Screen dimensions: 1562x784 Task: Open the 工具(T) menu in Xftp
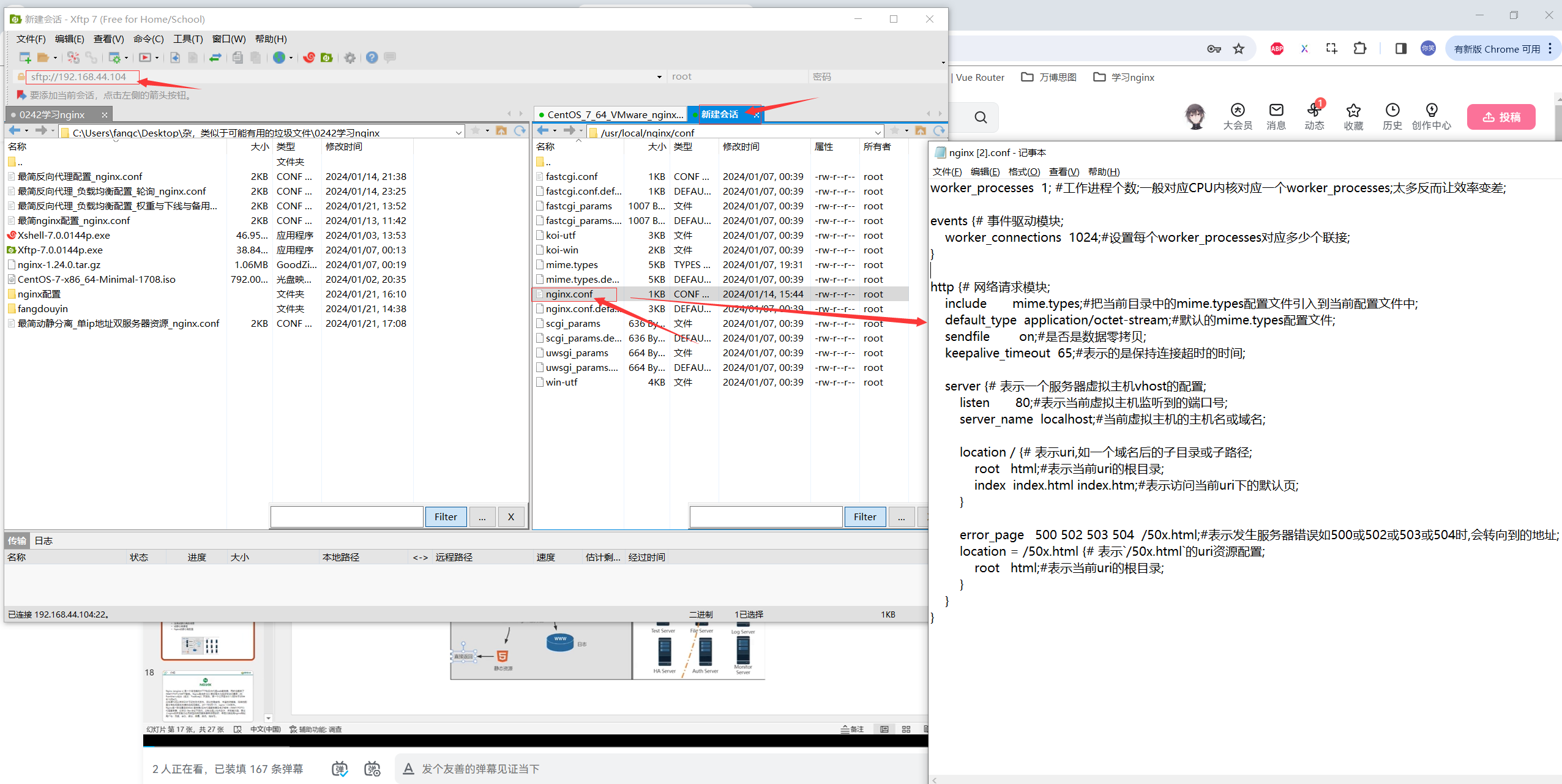point(188,39)
